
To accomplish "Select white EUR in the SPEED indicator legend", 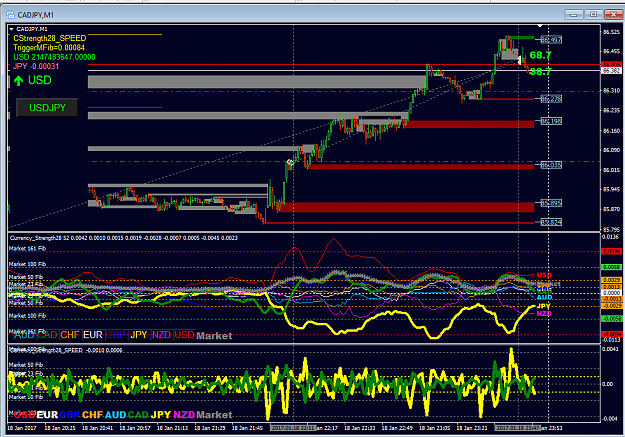I will point(47,415).
